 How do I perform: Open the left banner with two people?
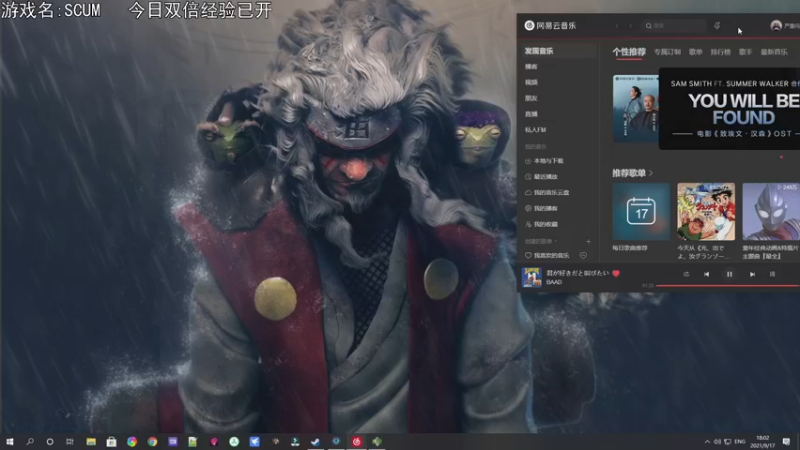click(x=636, y=108)
